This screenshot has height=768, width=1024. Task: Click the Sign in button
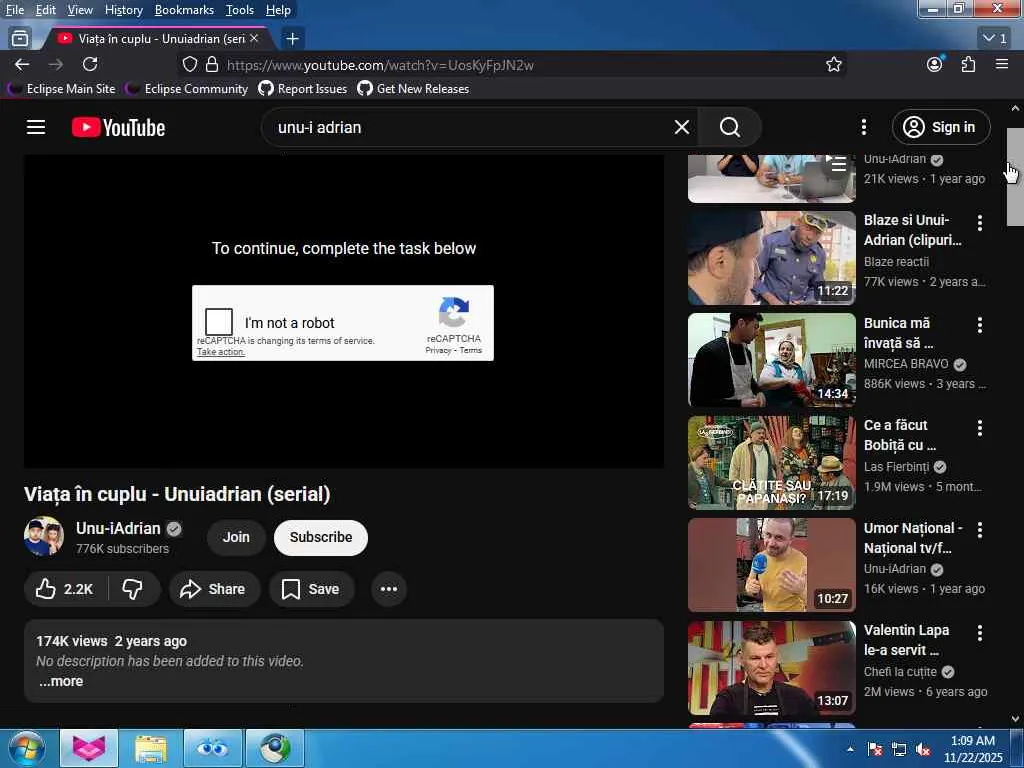(941, 127)
